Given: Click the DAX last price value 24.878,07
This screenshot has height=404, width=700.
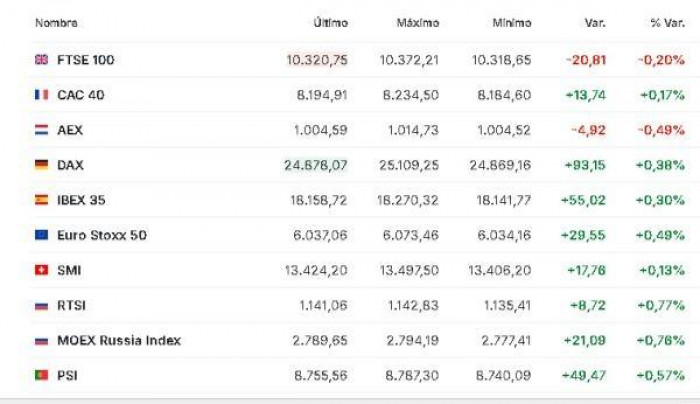Looking at the screenshot, I should click(x=316, y=165).
